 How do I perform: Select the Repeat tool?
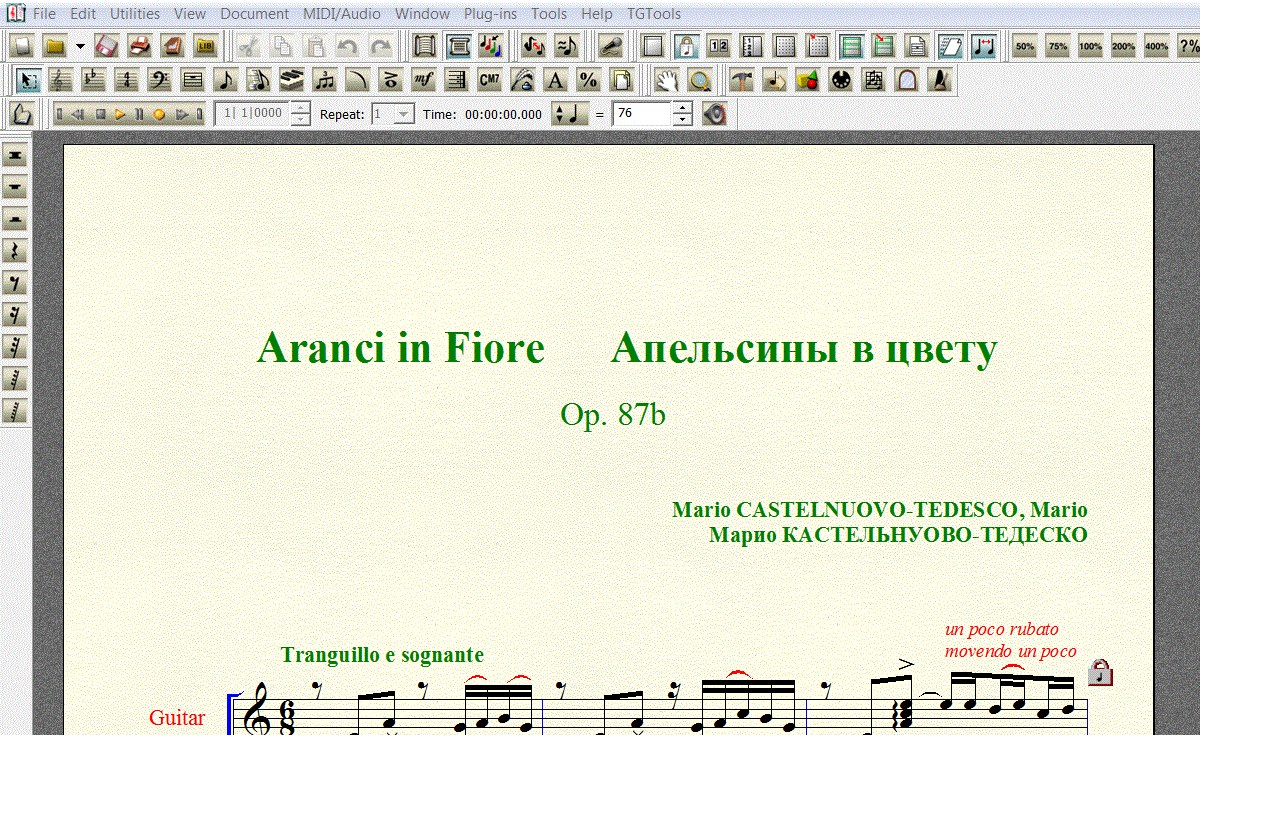(456, 80)
